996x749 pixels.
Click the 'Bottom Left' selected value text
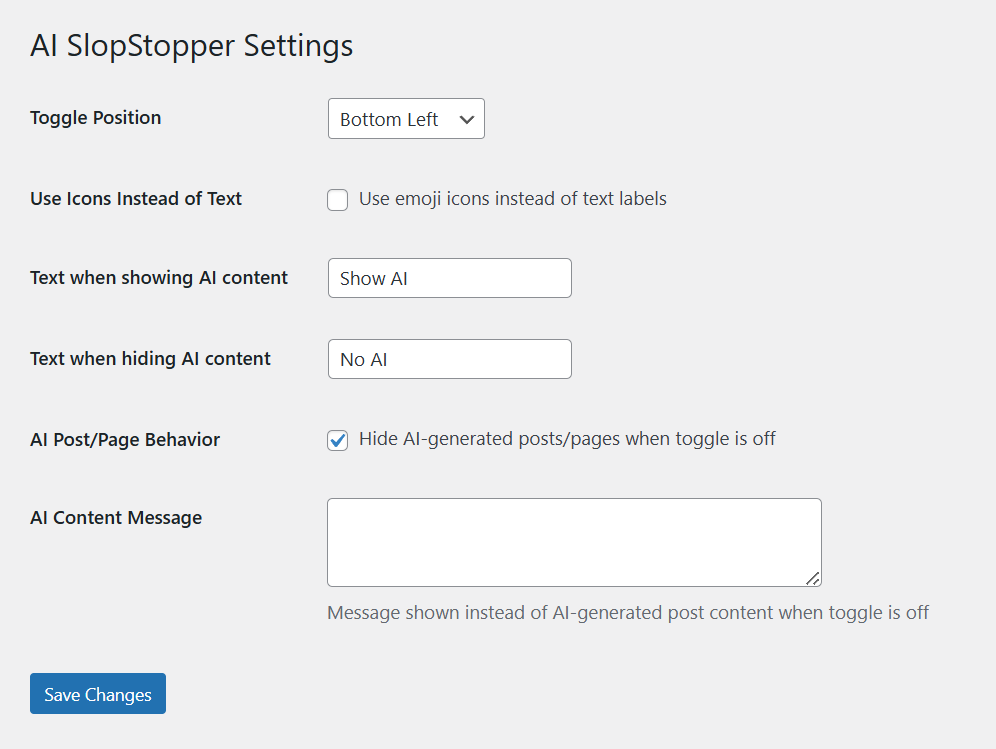(x=389, y=120)
